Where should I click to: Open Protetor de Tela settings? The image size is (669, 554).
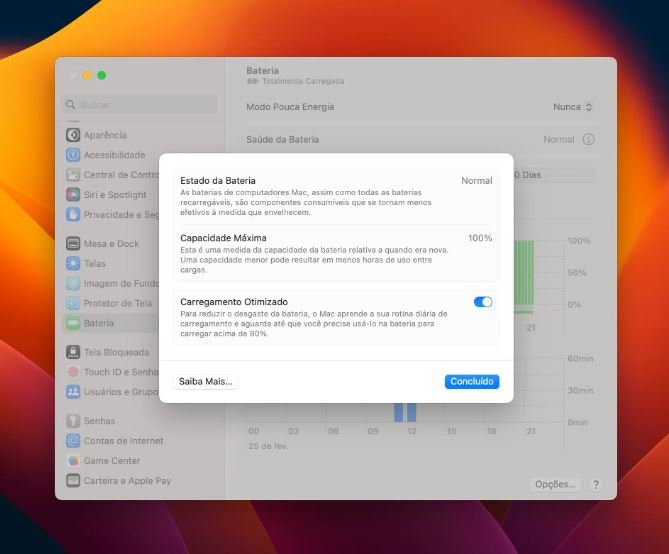[118, 303]
